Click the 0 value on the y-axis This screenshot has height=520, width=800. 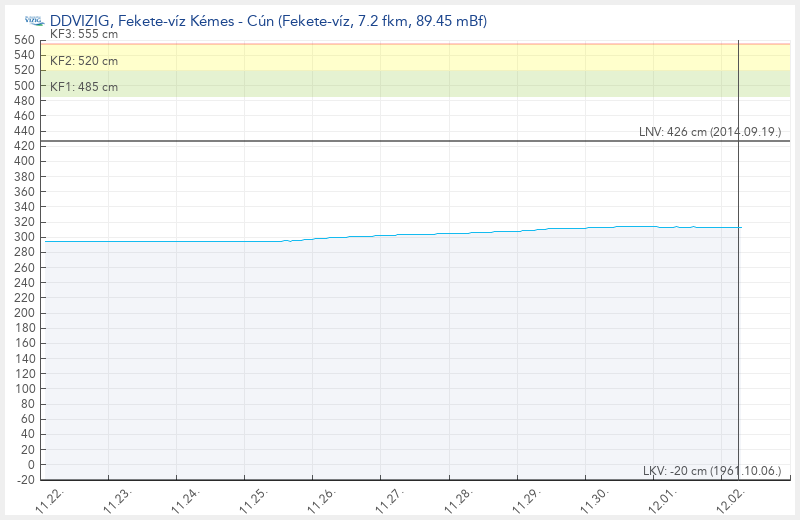(x=32, y=464)
